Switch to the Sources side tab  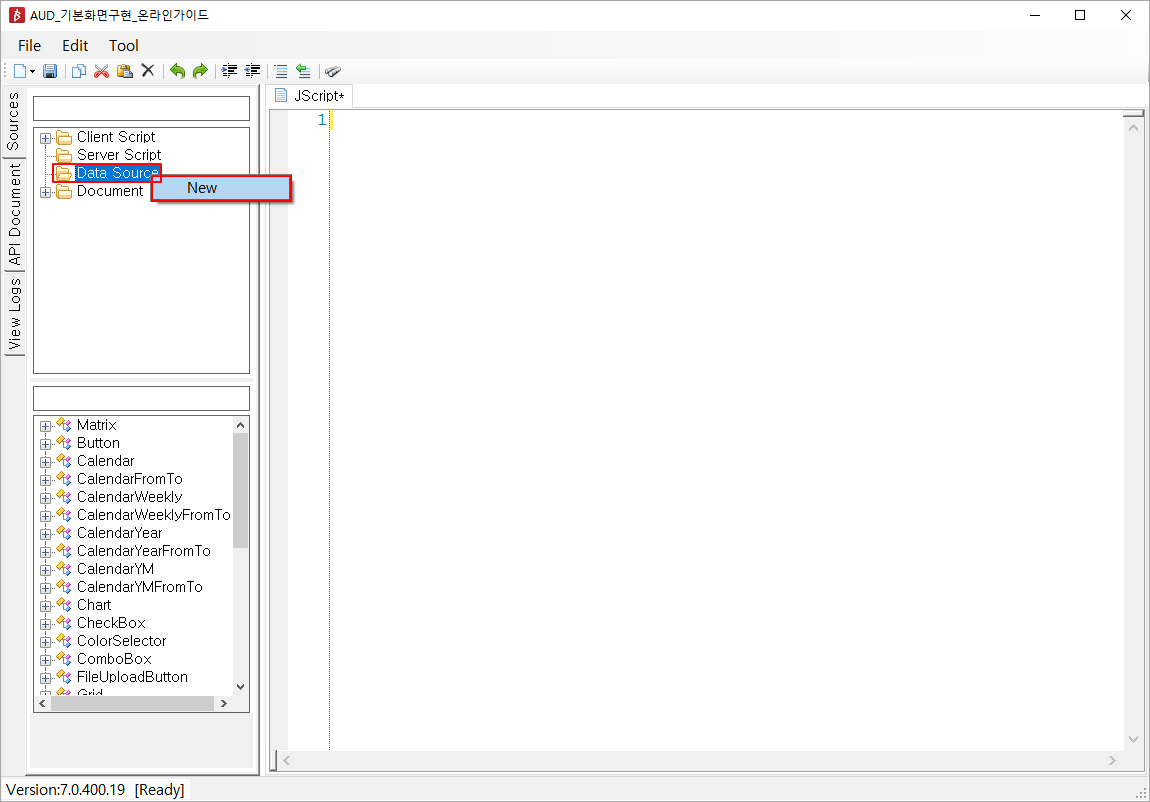click(13, 122)
